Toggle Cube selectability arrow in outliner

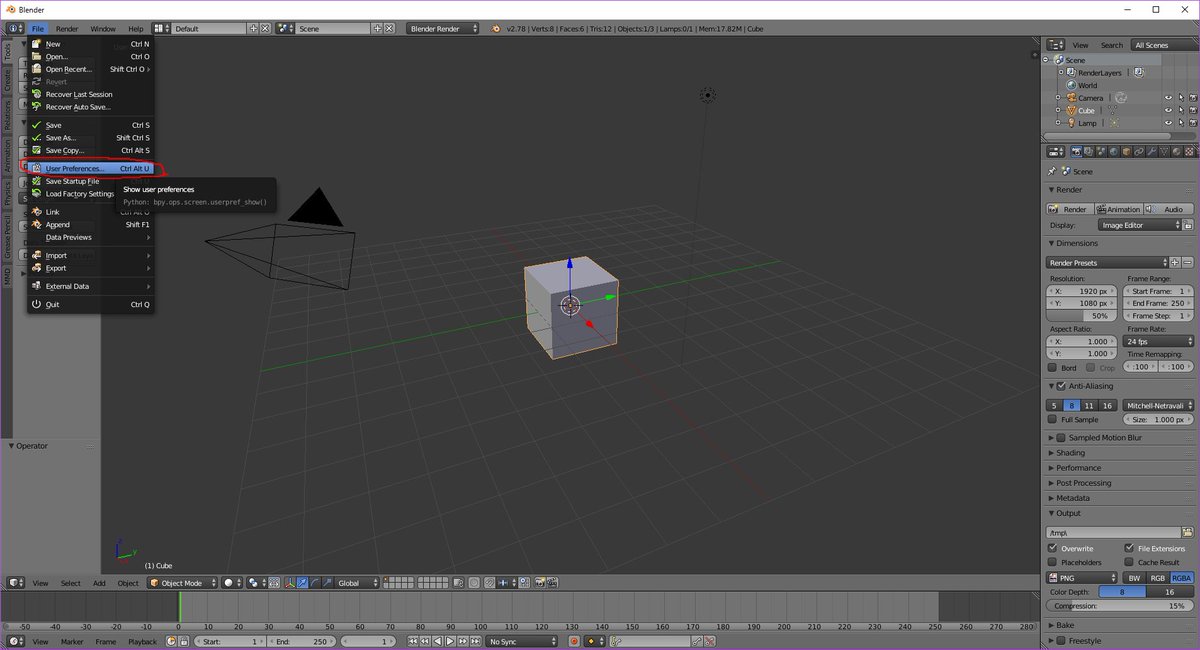(1180, 110)
